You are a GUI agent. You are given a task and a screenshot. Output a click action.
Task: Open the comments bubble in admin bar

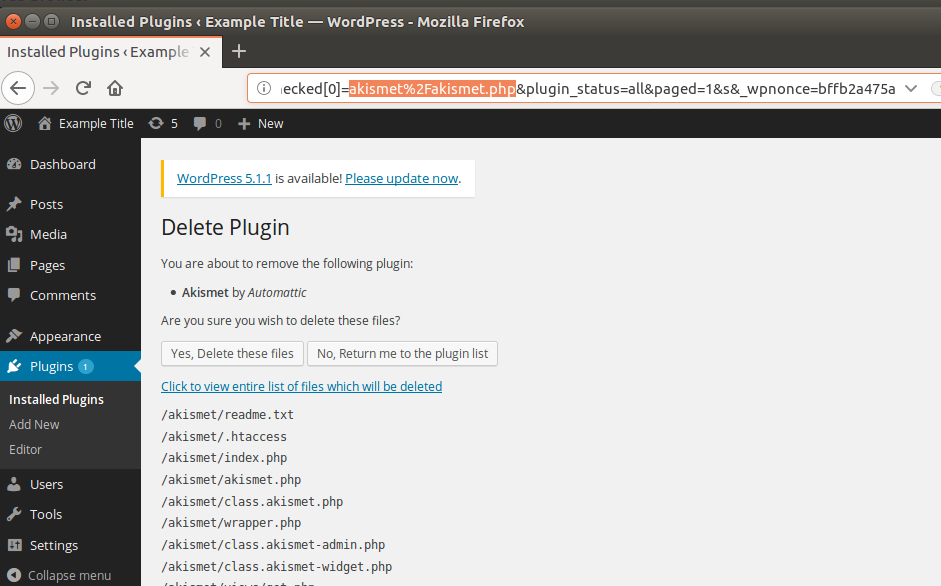[199, 123]
